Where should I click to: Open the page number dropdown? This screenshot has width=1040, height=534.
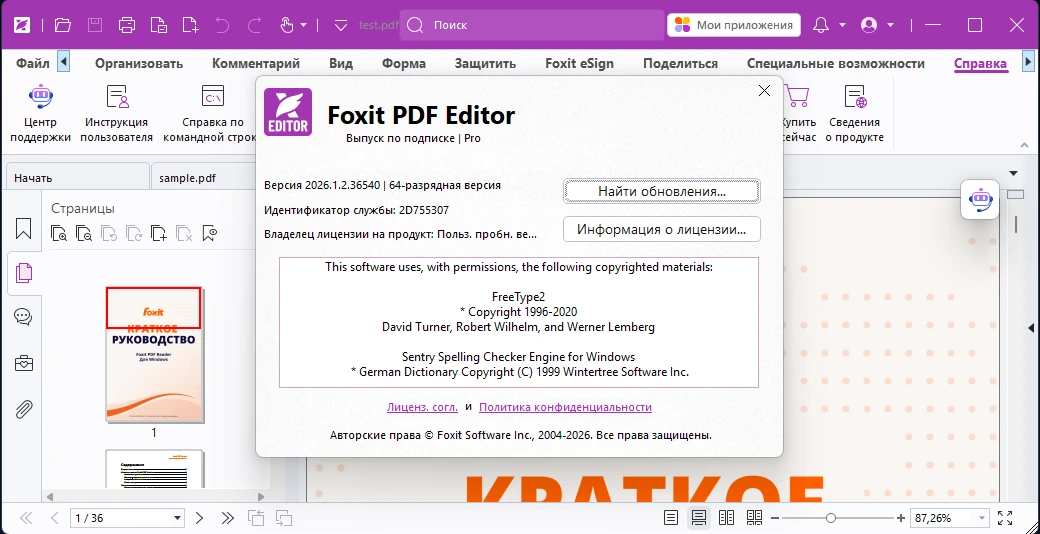coord(177,518)
